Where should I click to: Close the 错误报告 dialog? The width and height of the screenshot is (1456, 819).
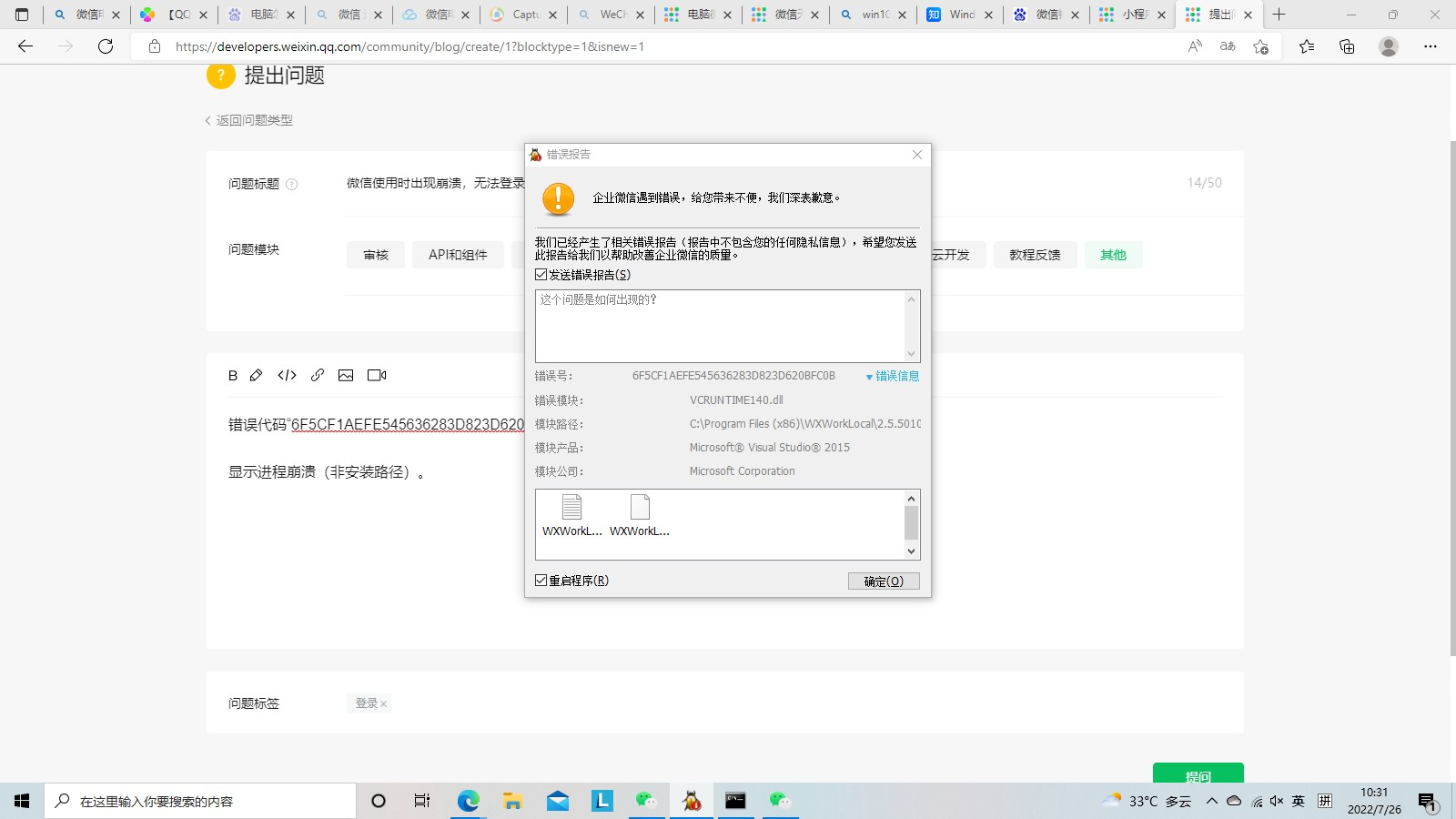click(917, 155)
